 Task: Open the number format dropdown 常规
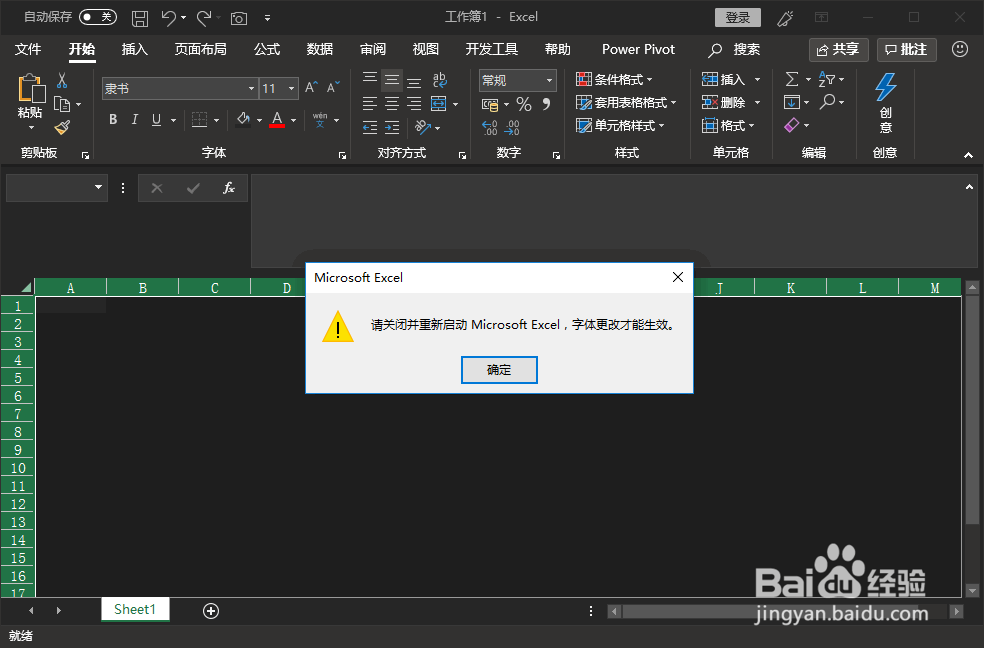pos(549,80)
